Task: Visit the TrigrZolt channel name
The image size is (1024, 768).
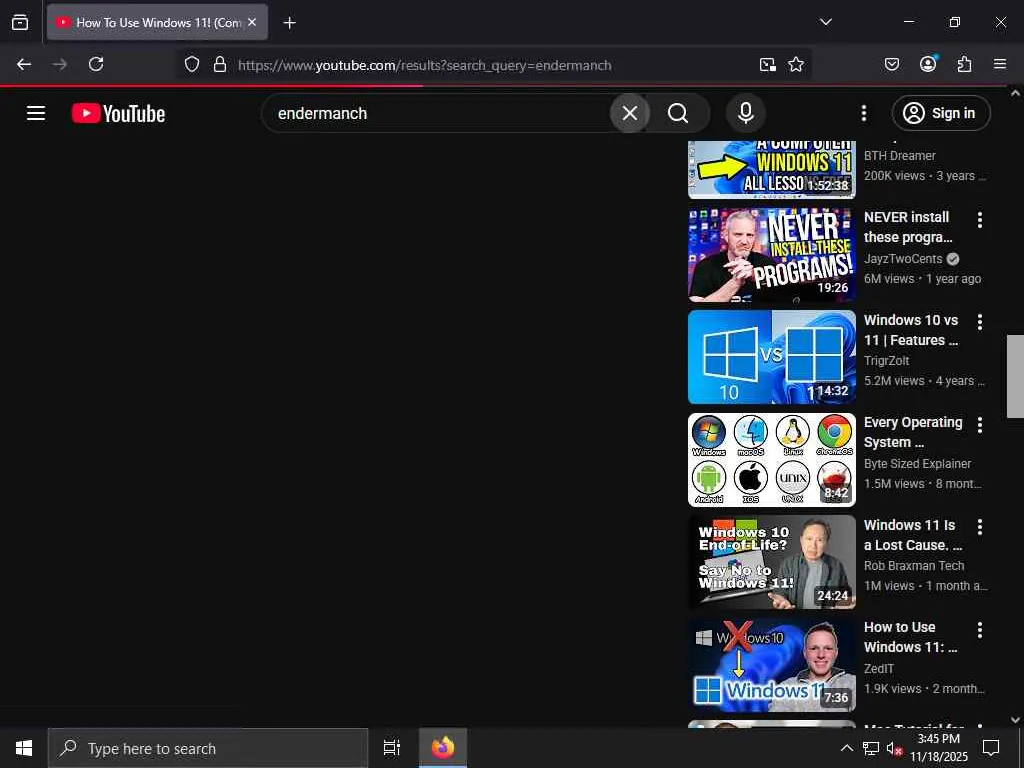Action: [886, 360]
